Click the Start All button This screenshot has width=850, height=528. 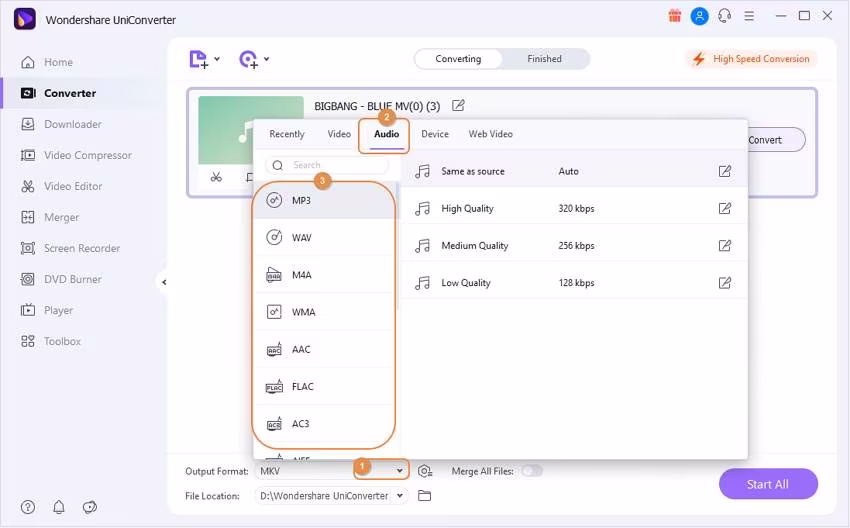(768, 484)
